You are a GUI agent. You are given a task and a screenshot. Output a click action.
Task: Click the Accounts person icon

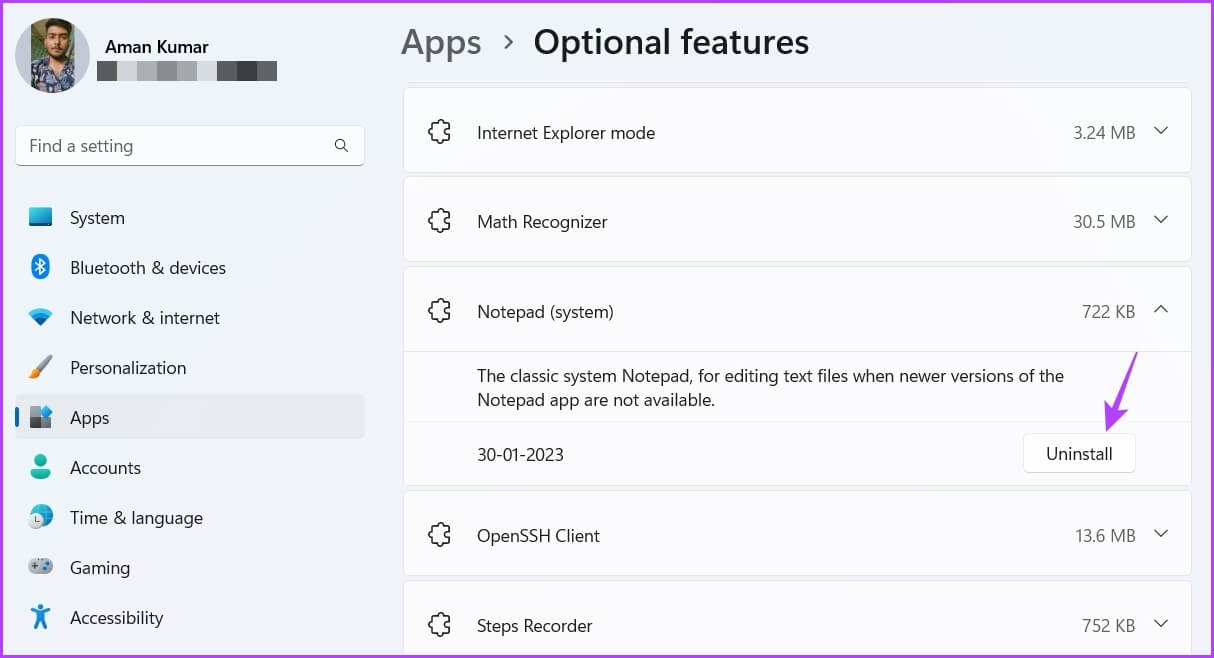coord(40,467)
